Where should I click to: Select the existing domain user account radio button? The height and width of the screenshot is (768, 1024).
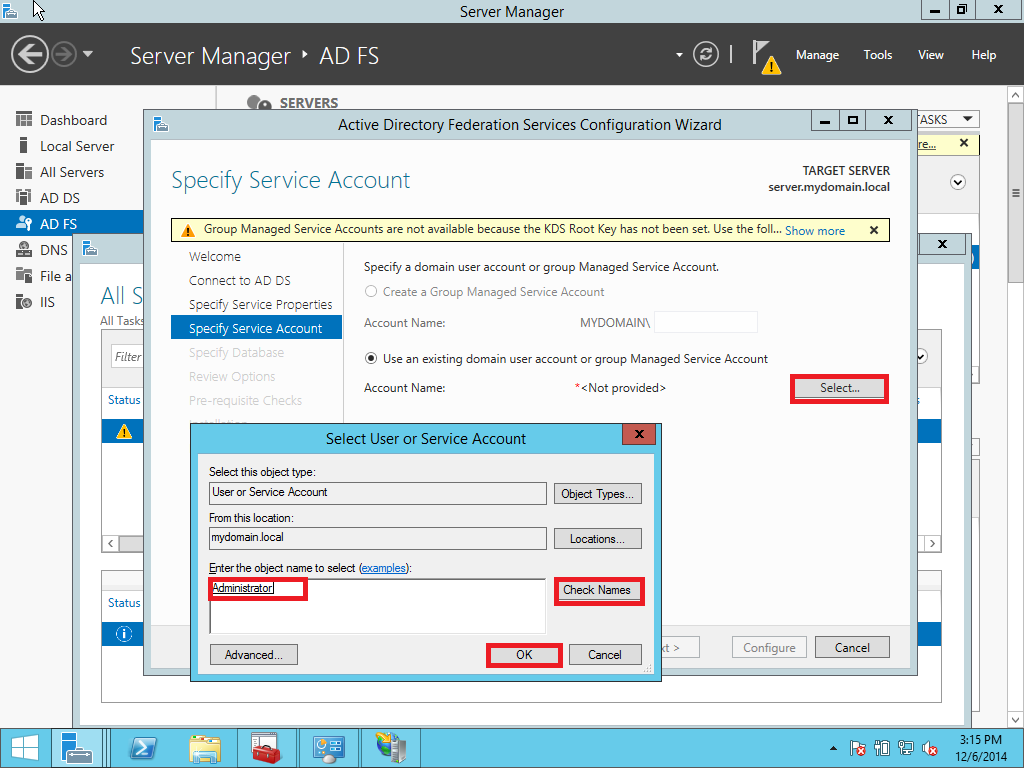(x=371, y=359)
